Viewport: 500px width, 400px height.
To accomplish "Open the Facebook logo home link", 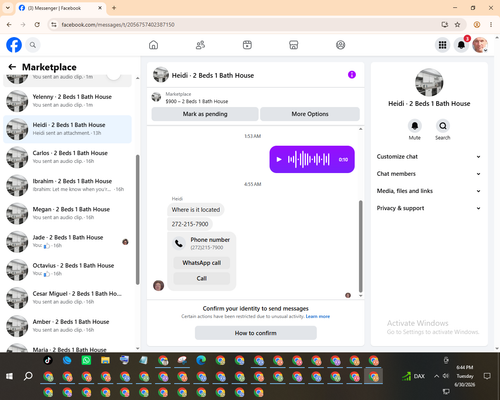I will pos(14,45).
